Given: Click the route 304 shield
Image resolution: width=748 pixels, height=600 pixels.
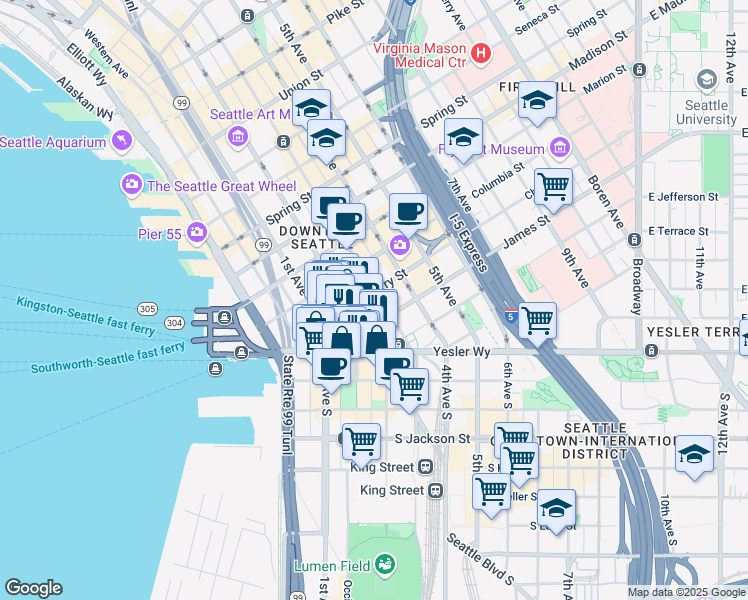Looking at the screenshot, I should (x=175, y=323).
